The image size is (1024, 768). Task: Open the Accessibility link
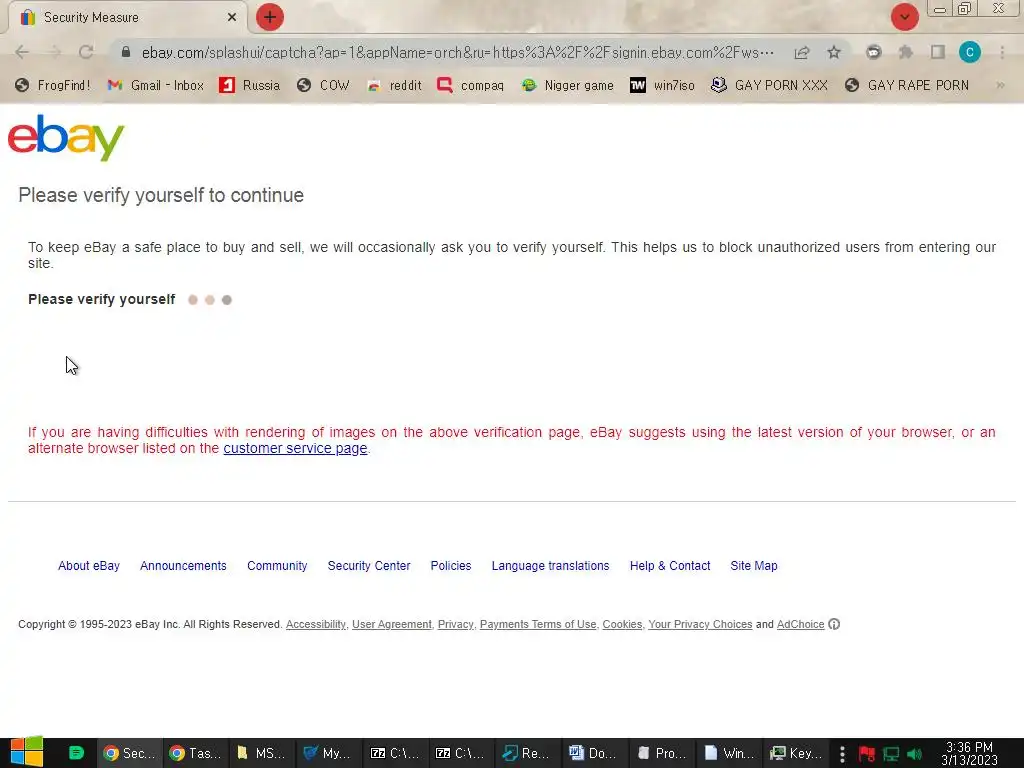pyautogui.click(x=316, y=624)
